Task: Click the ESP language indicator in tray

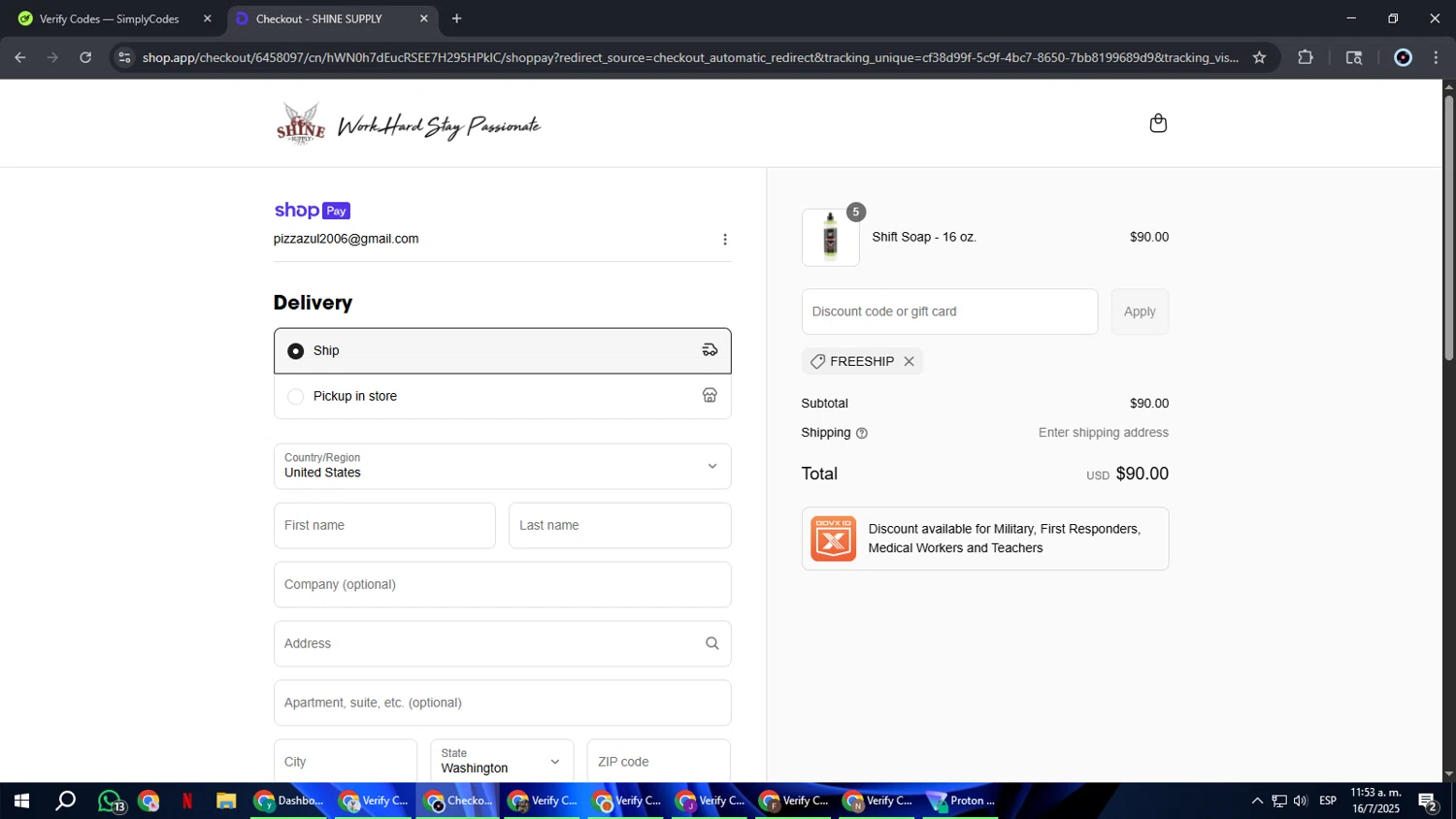Action: 1328,802
